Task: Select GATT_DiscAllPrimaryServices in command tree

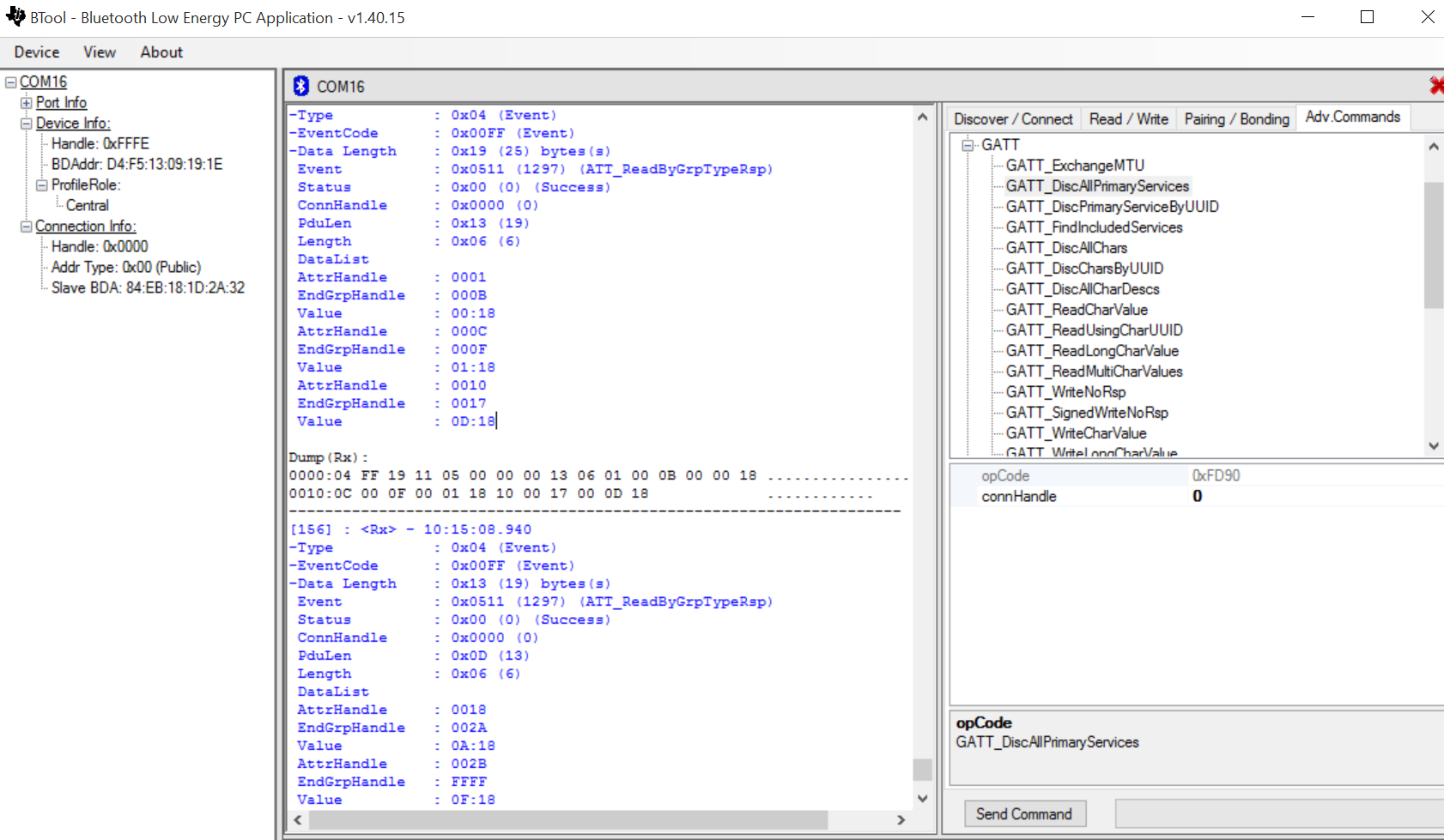Action: 1097,186
